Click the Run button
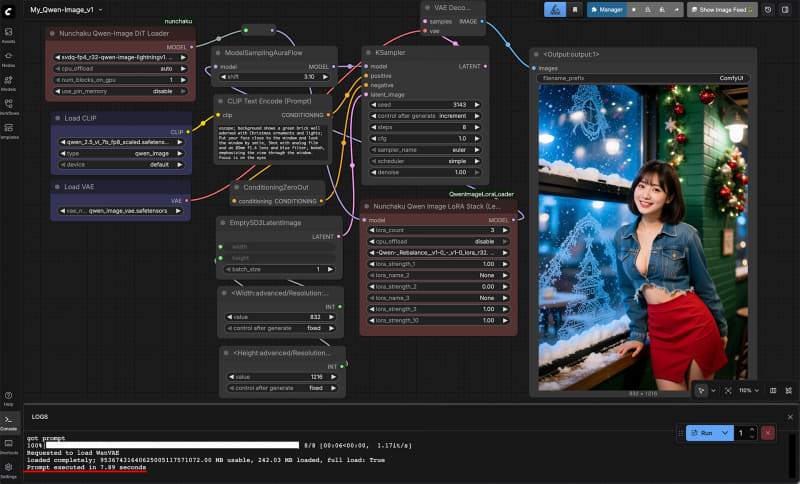Screen dimensions: 800x484 [x=702, y=433]
